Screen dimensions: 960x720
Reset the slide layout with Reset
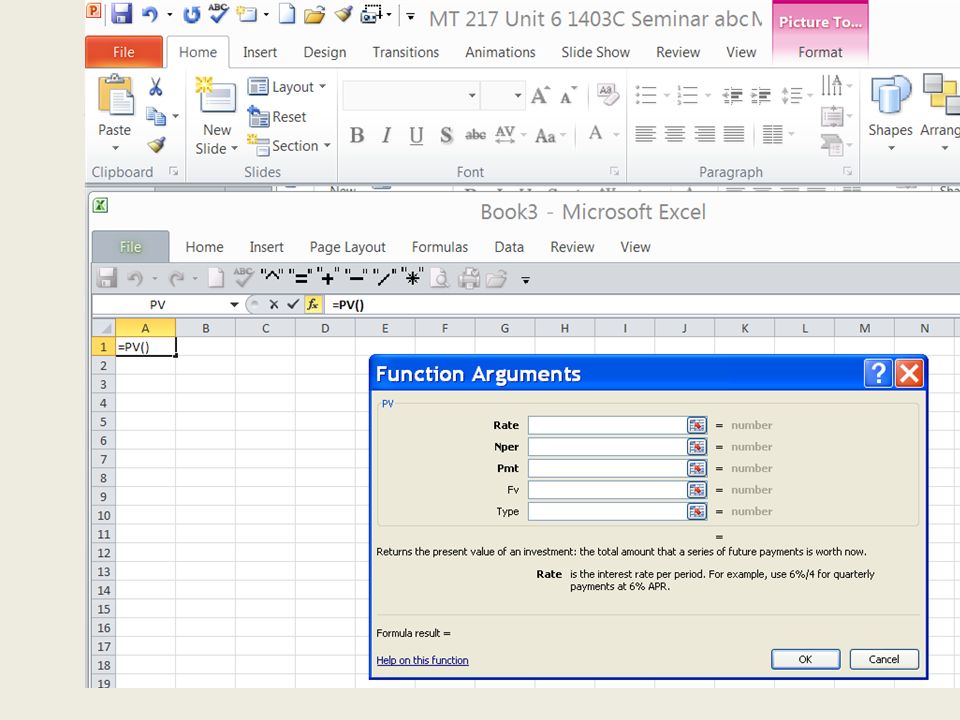pyautogui.click(x=277, y=116)
